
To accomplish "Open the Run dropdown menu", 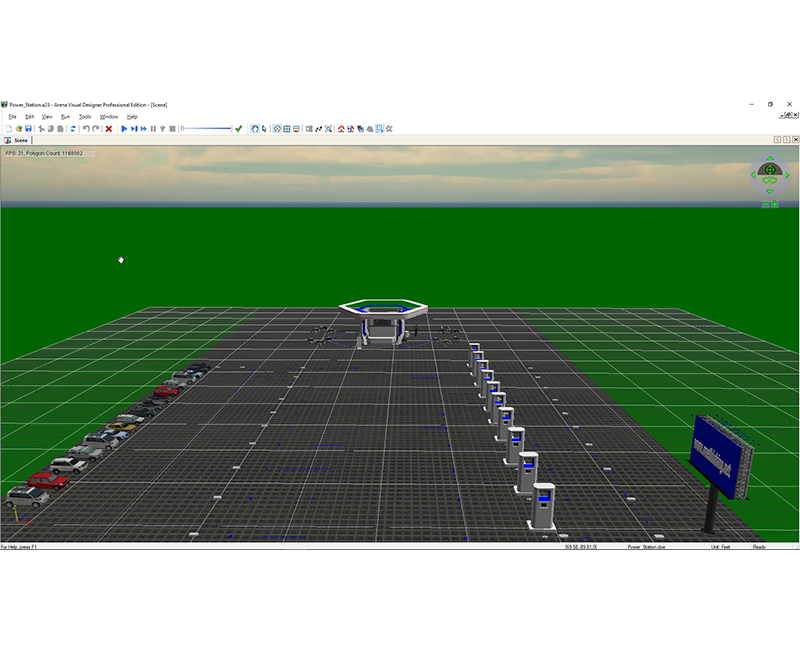I will (65, 117).
